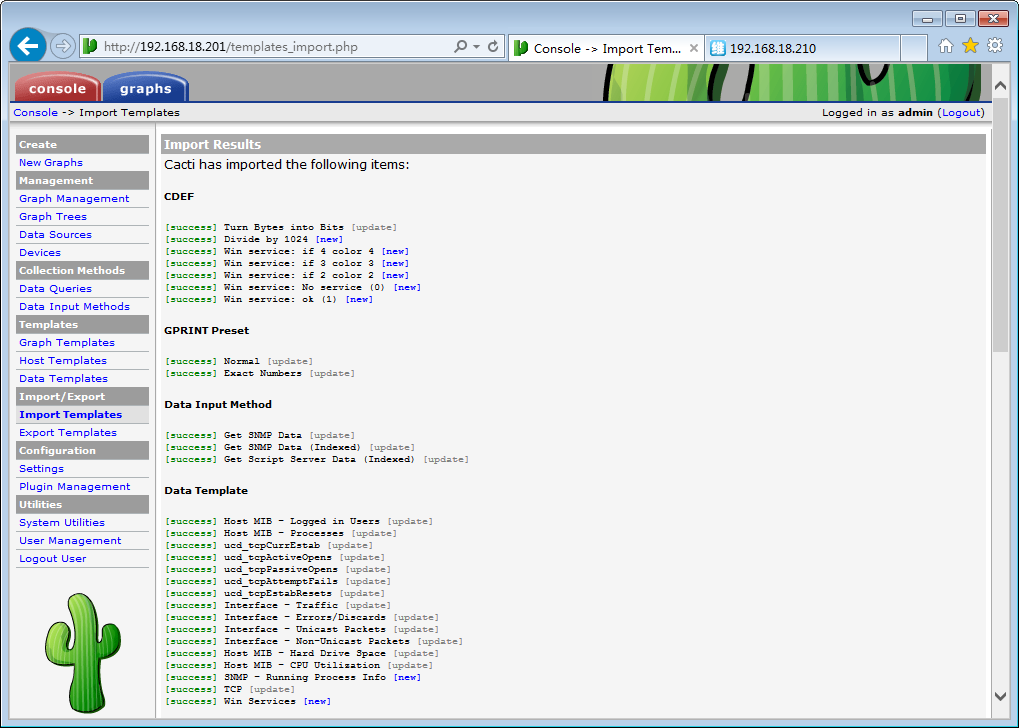Open the address bar dropdown arrow
Image resolution: width=1019 pixels, height=728 pixels.
click(476, 47)
